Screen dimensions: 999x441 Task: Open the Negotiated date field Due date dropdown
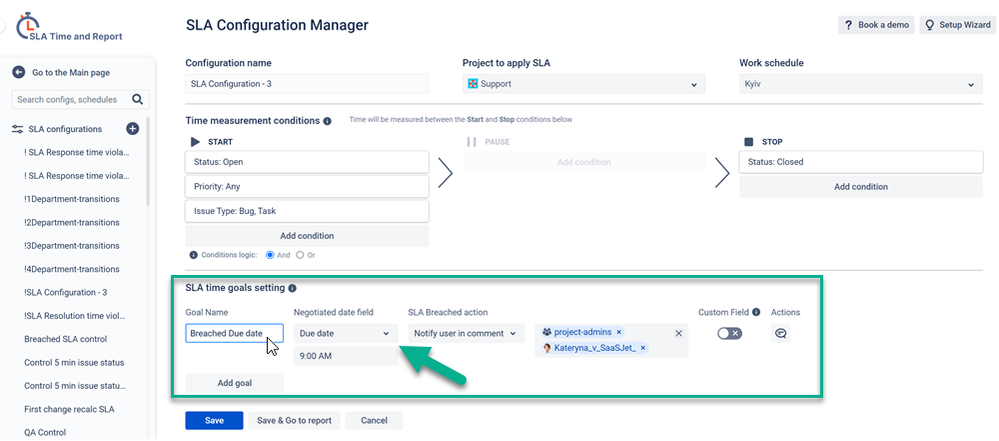click(x=345, y=333)
